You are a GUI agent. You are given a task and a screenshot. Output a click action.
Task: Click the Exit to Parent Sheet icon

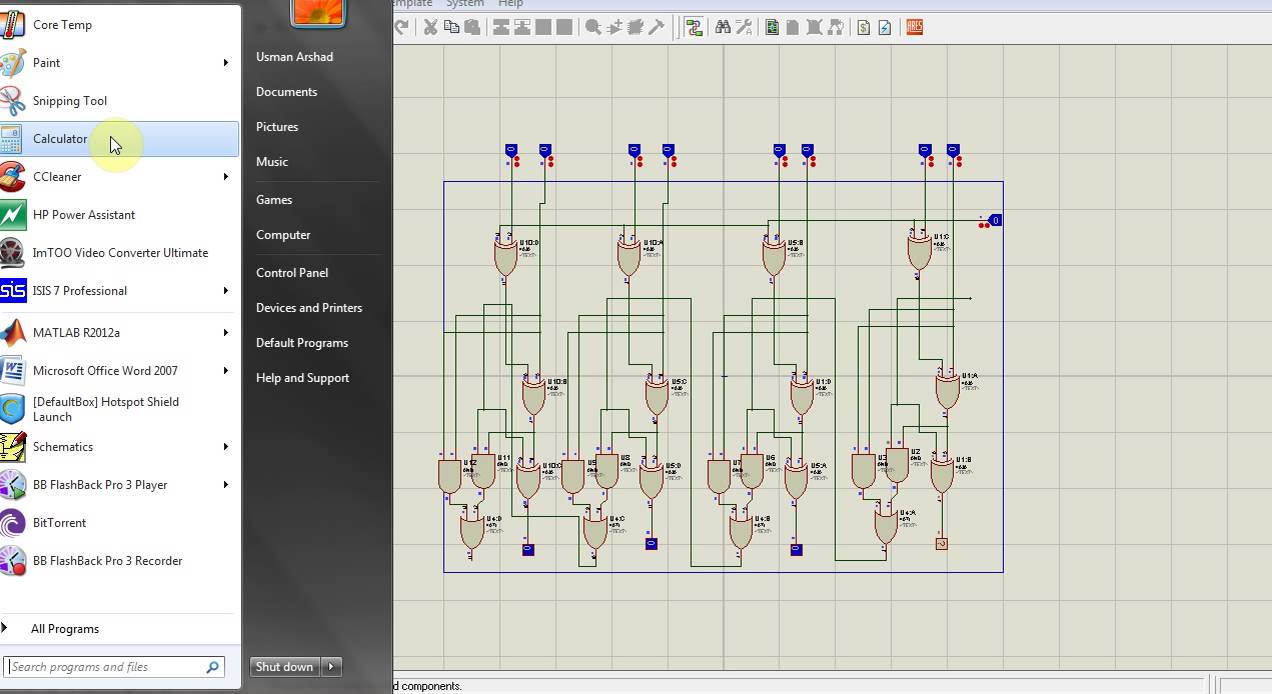click(835, 27)
